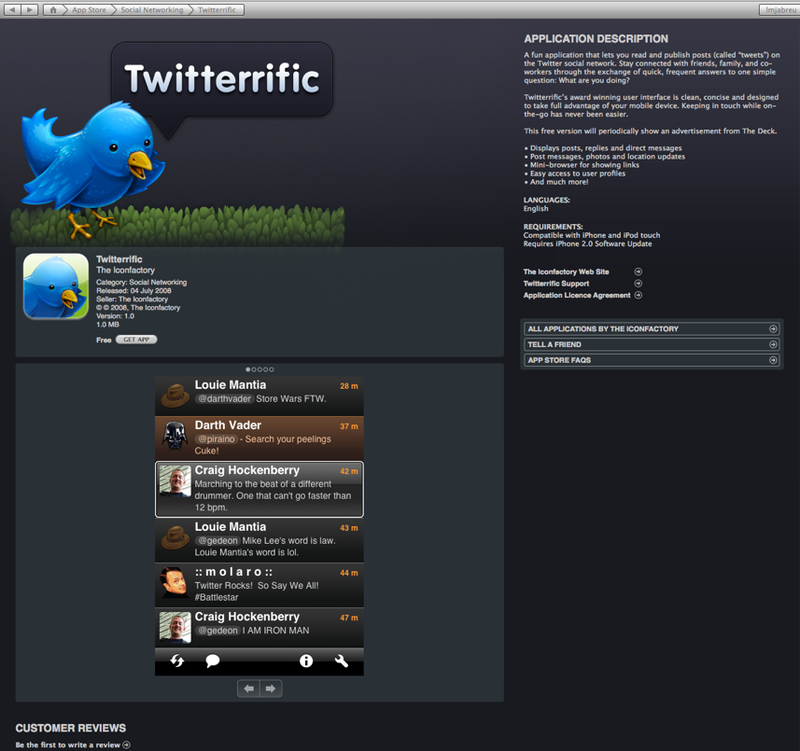Image resolution: width=800 pixels, height=751 pixels.
Task: Click the @piraino mention
Action: [216, 439]
